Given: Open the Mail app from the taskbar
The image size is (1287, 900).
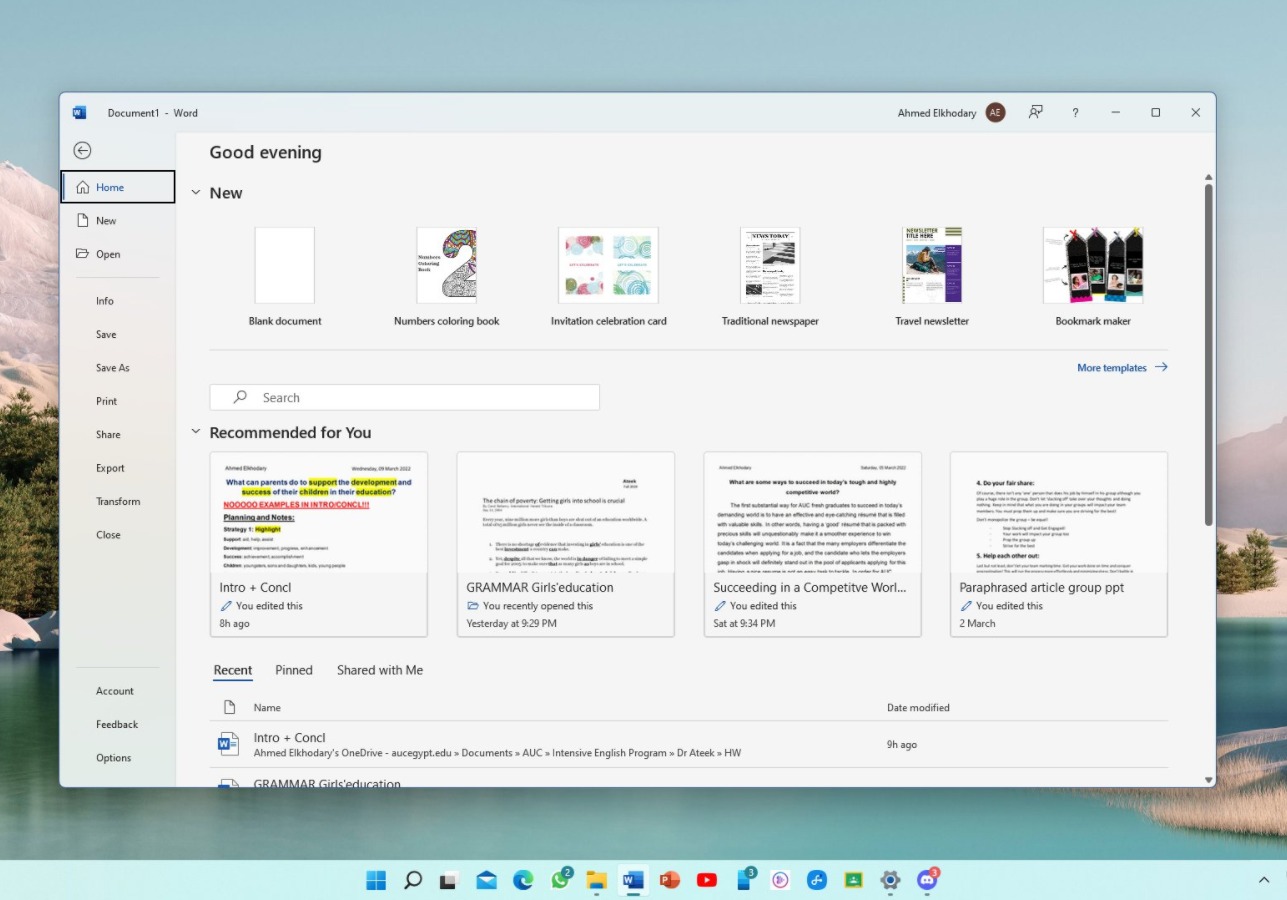Looking at the screenshot, I should tap(486, 881).
